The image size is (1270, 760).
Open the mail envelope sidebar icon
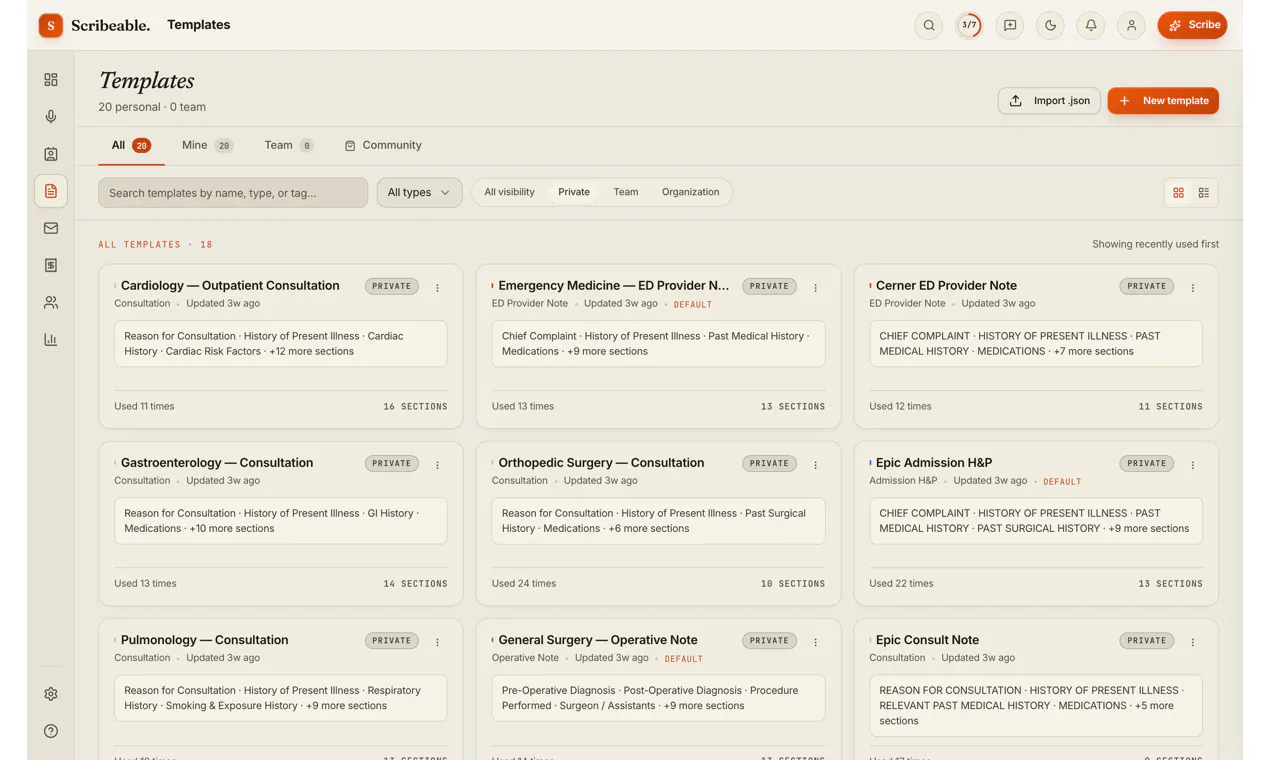(51, 228)
